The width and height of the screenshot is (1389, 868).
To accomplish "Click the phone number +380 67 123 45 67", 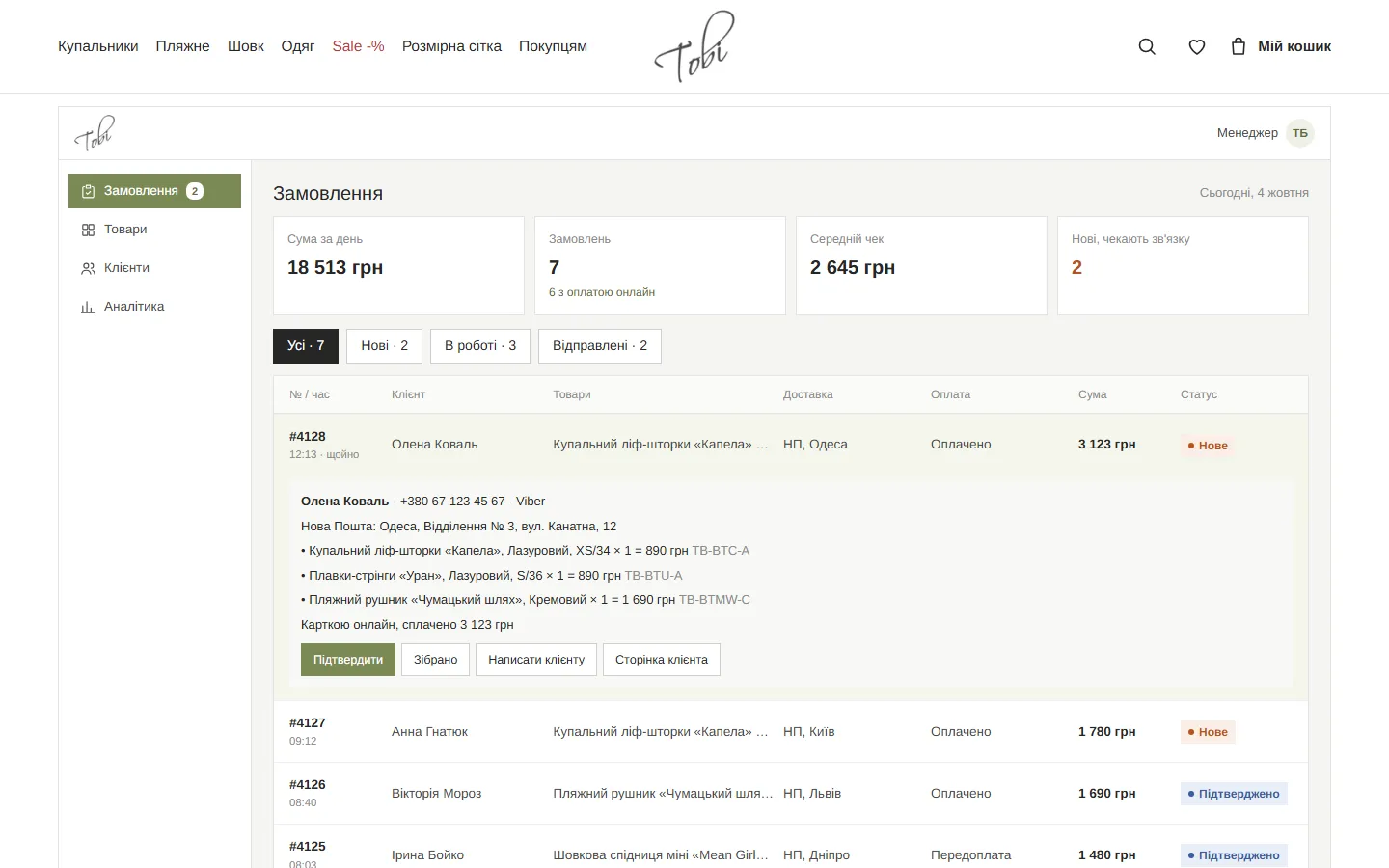I will 452,502.
